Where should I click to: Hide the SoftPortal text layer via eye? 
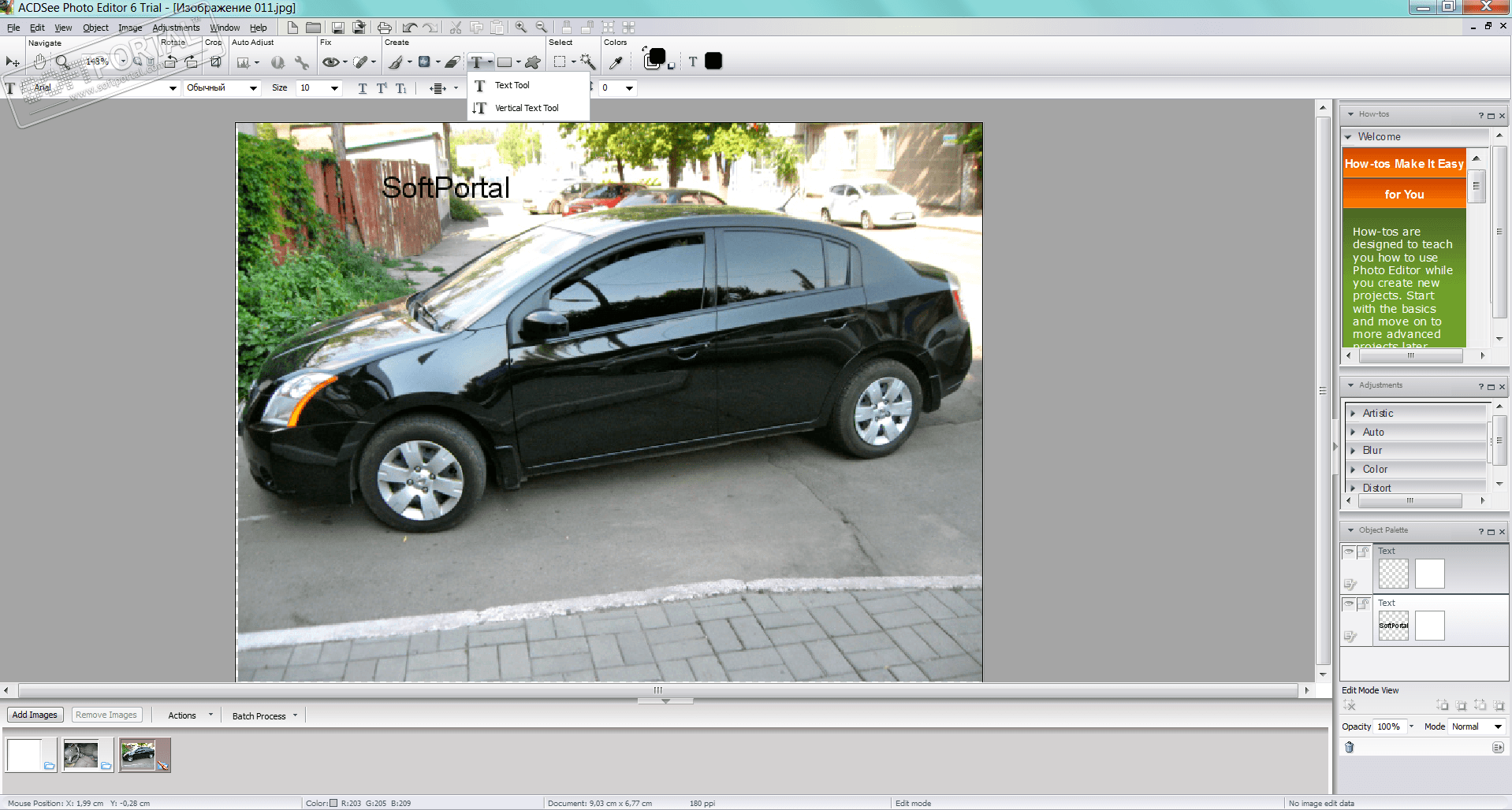tap(1349, 604)
